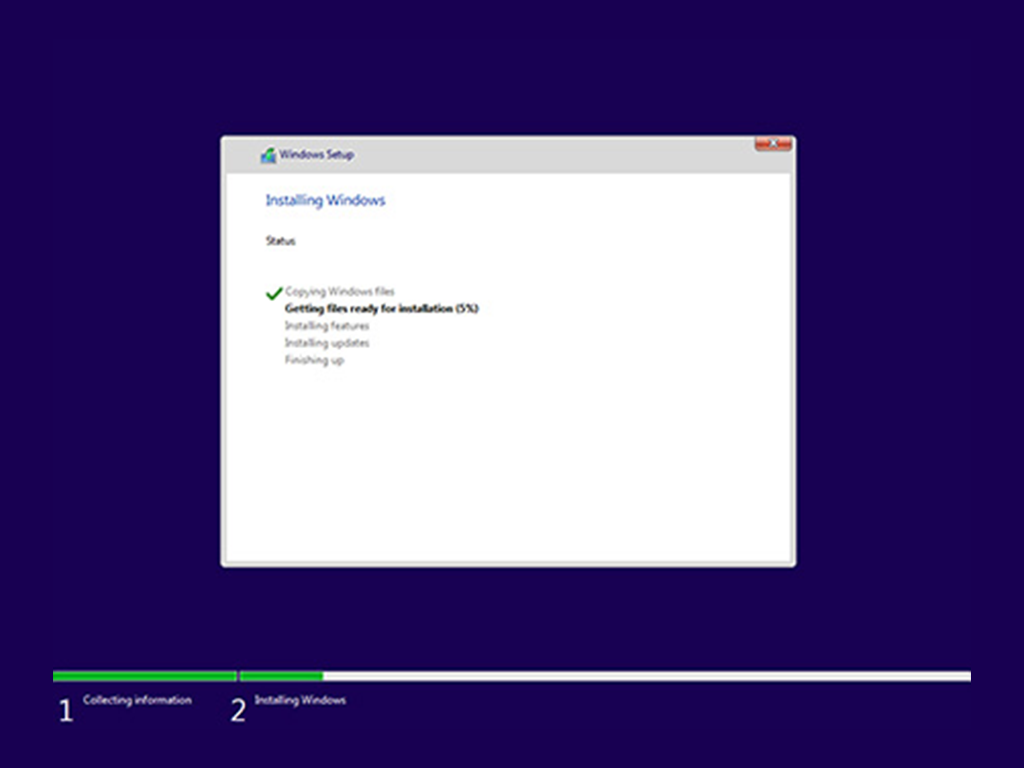Click the Collecting information label
Screen dimensions: 1024x768
pyautogui.click(x=137, y=700)
